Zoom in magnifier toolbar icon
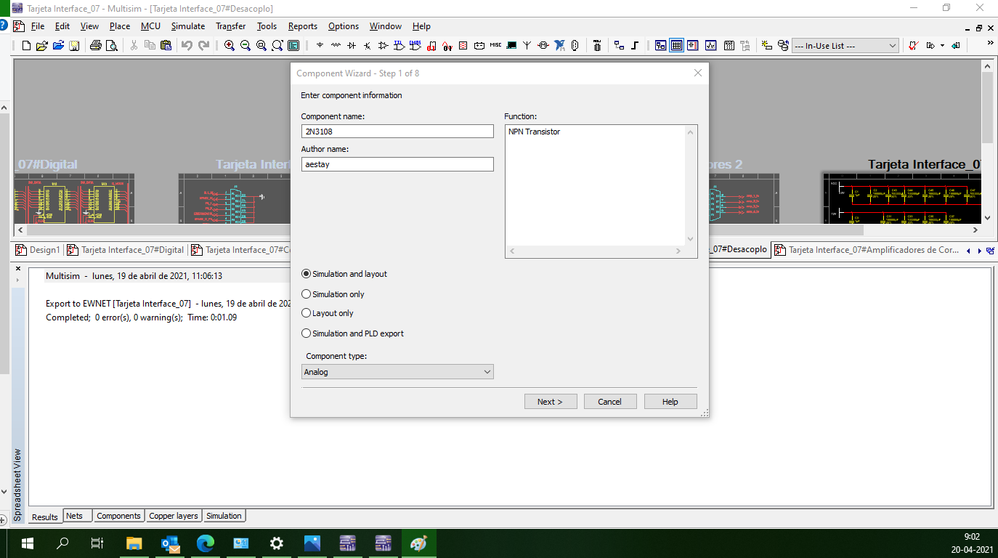This screenshot has height=558, width=998. [229, 45]
